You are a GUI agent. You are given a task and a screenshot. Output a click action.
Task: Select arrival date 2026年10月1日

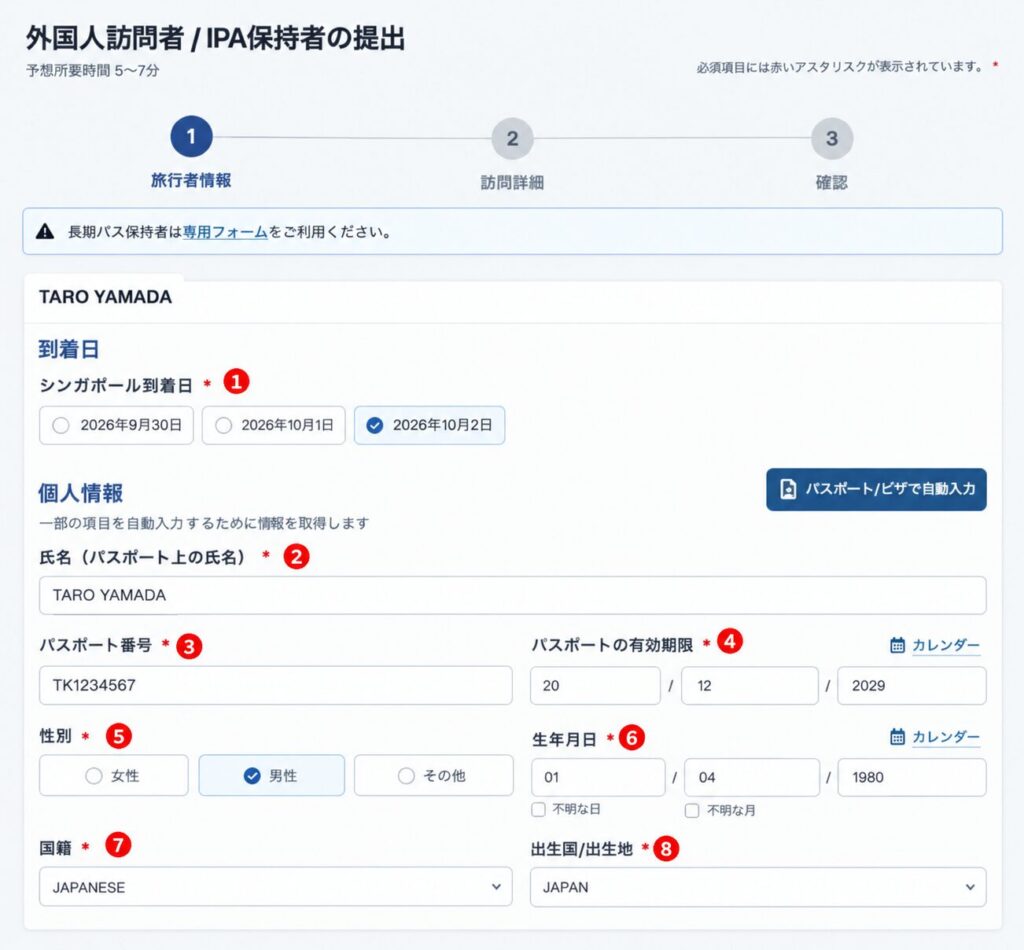click(274, 425)
